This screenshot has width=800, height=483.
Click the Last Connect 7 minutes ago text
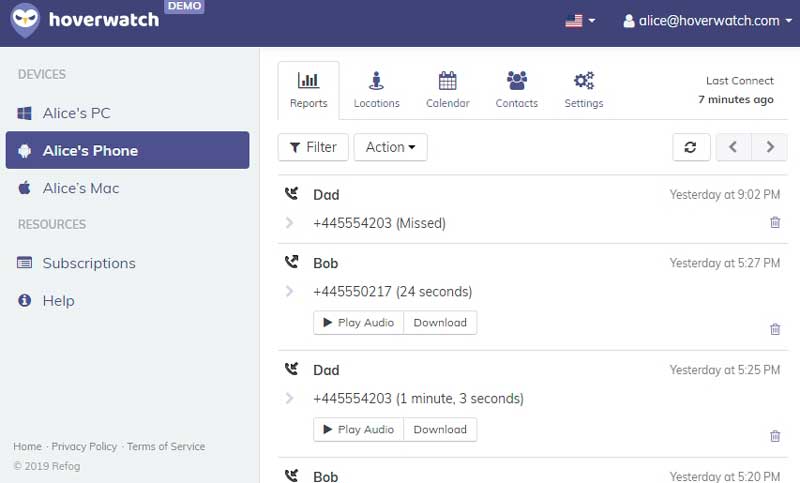[x=736, y=90]
